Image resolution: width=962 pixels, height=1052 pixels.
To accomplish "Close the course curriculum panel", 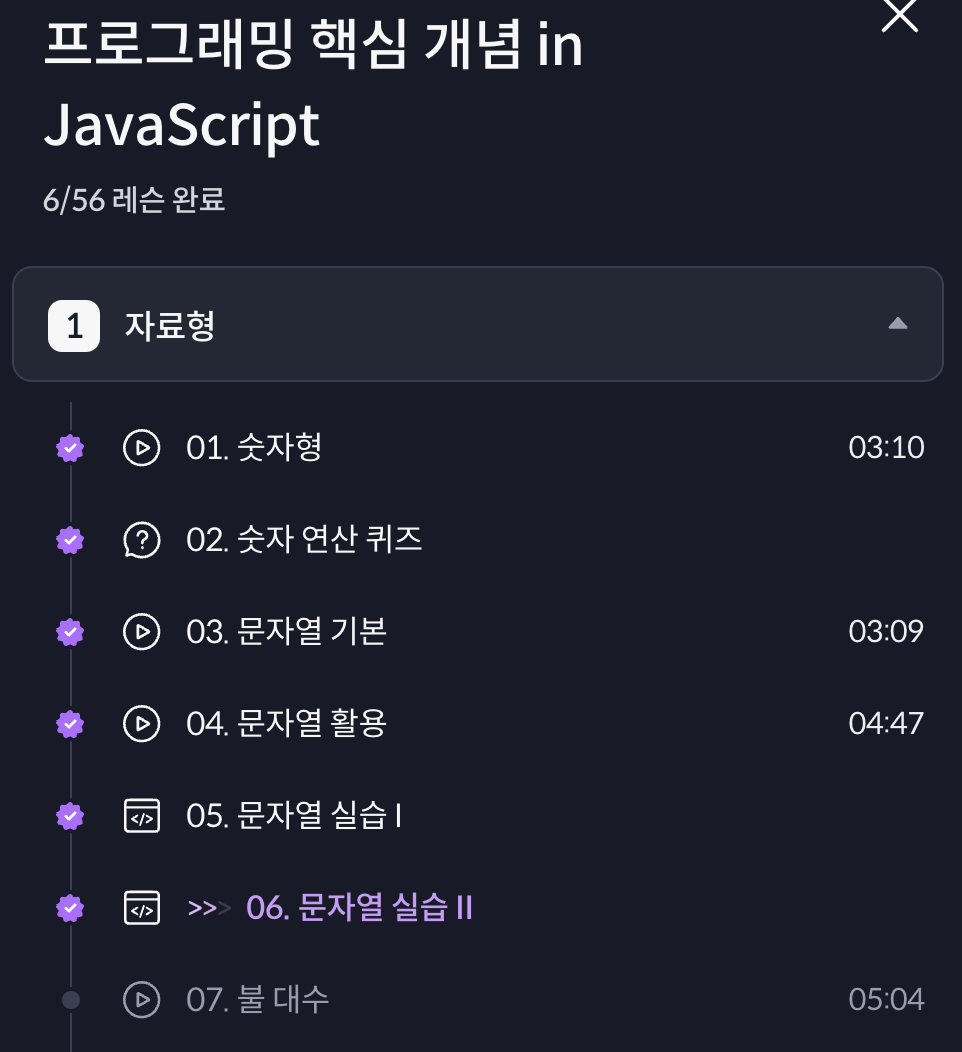I will [899, 15].
